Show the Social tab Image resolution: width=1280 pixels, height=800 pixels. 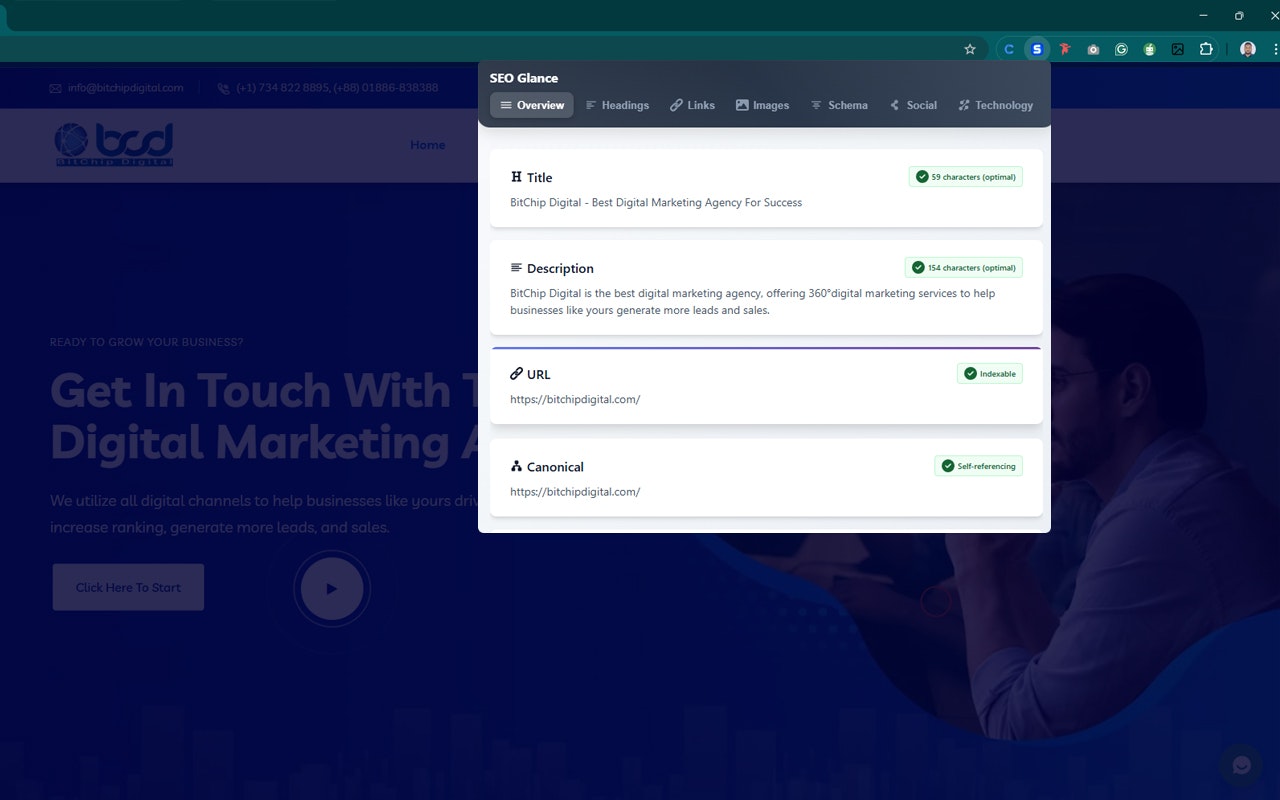point(913,105)
